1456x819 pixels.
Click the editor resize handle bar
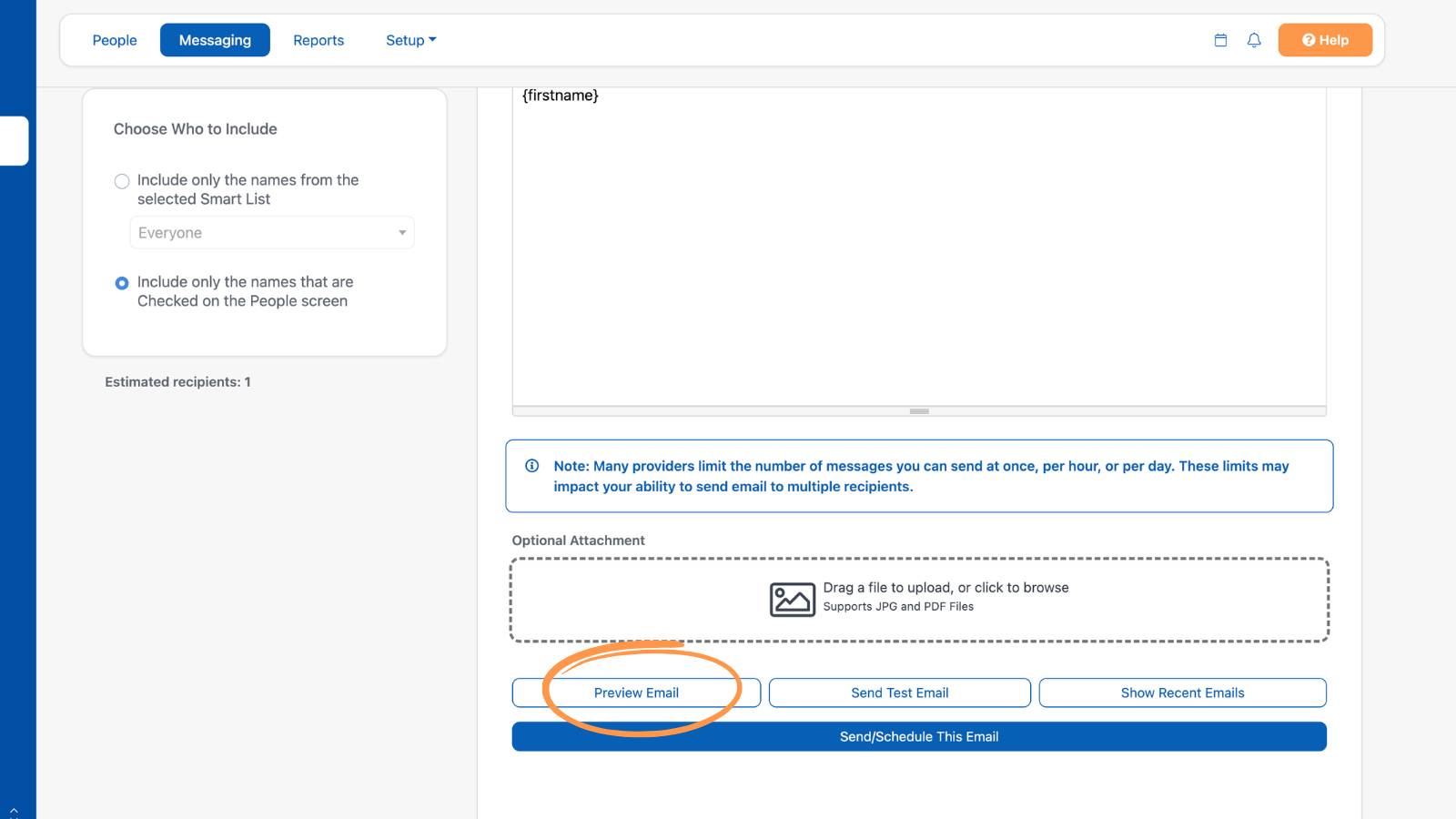click(919, 411)
